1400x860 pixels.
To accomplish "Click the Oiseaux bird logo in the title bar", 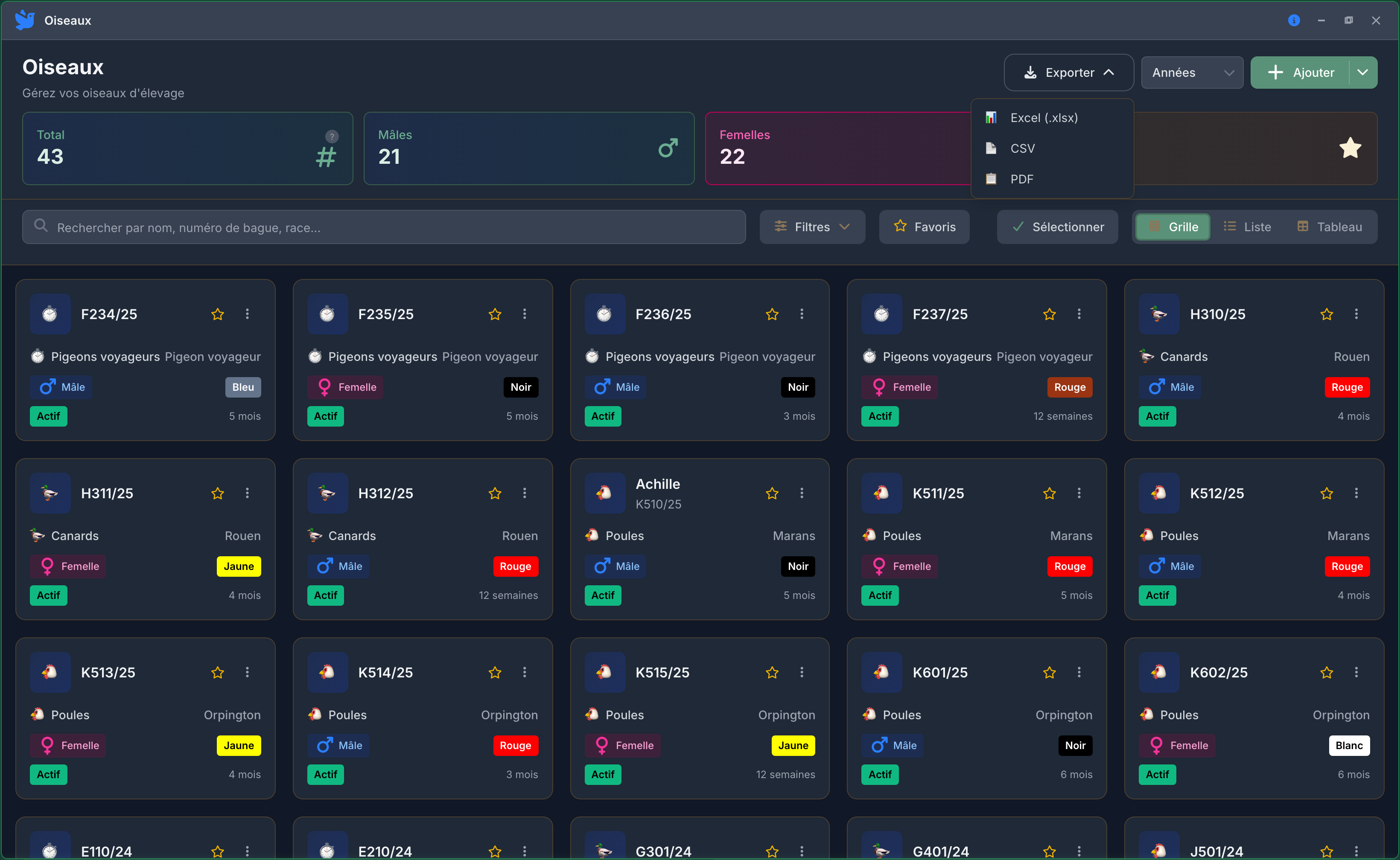I will click(x=24, y=20).
